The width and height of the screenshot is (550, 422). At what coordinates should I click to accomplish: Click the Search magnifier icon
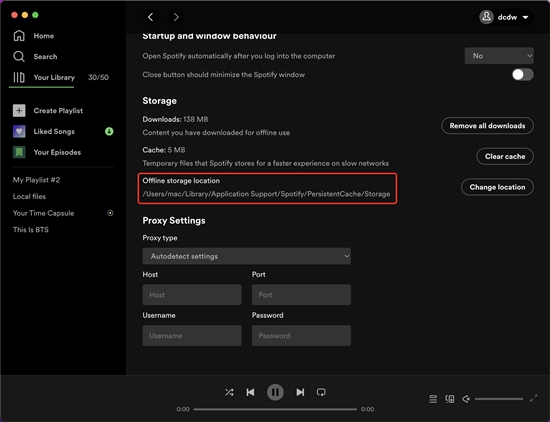[19, 56]
